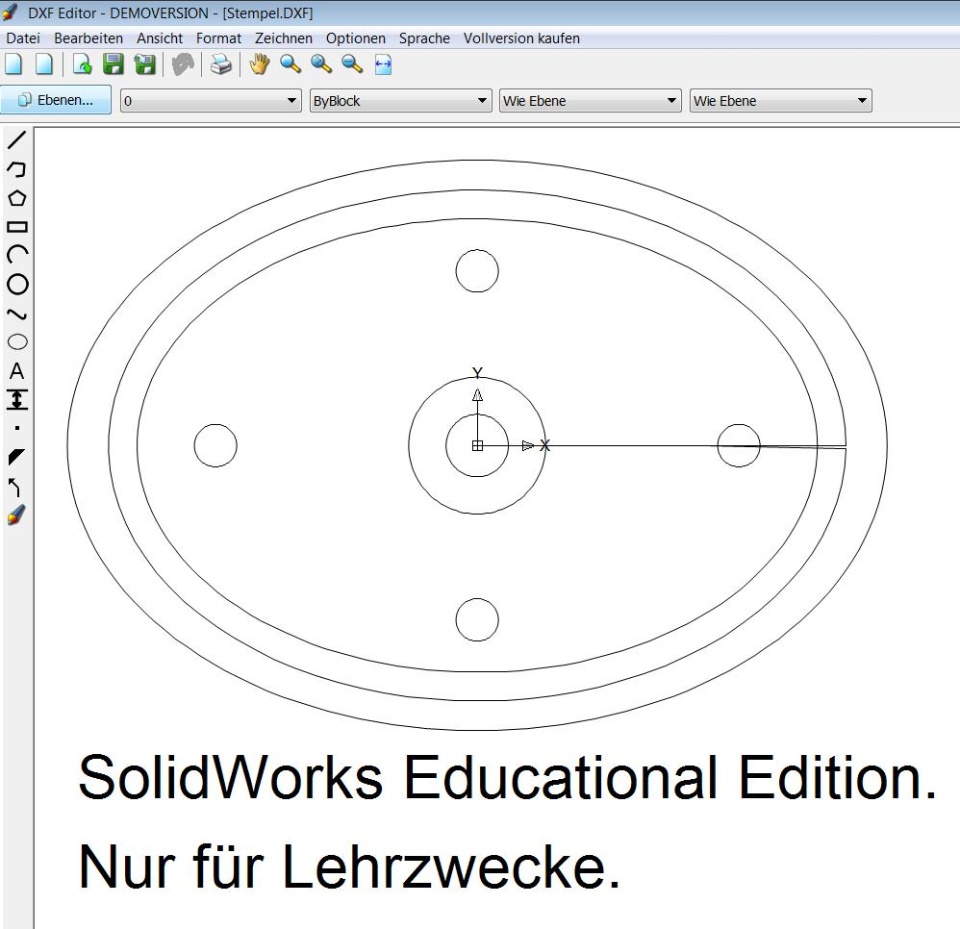The image size is (960, 929).
Task: Open the last Wie Ebene dropdown
Action: coord(781,100)
